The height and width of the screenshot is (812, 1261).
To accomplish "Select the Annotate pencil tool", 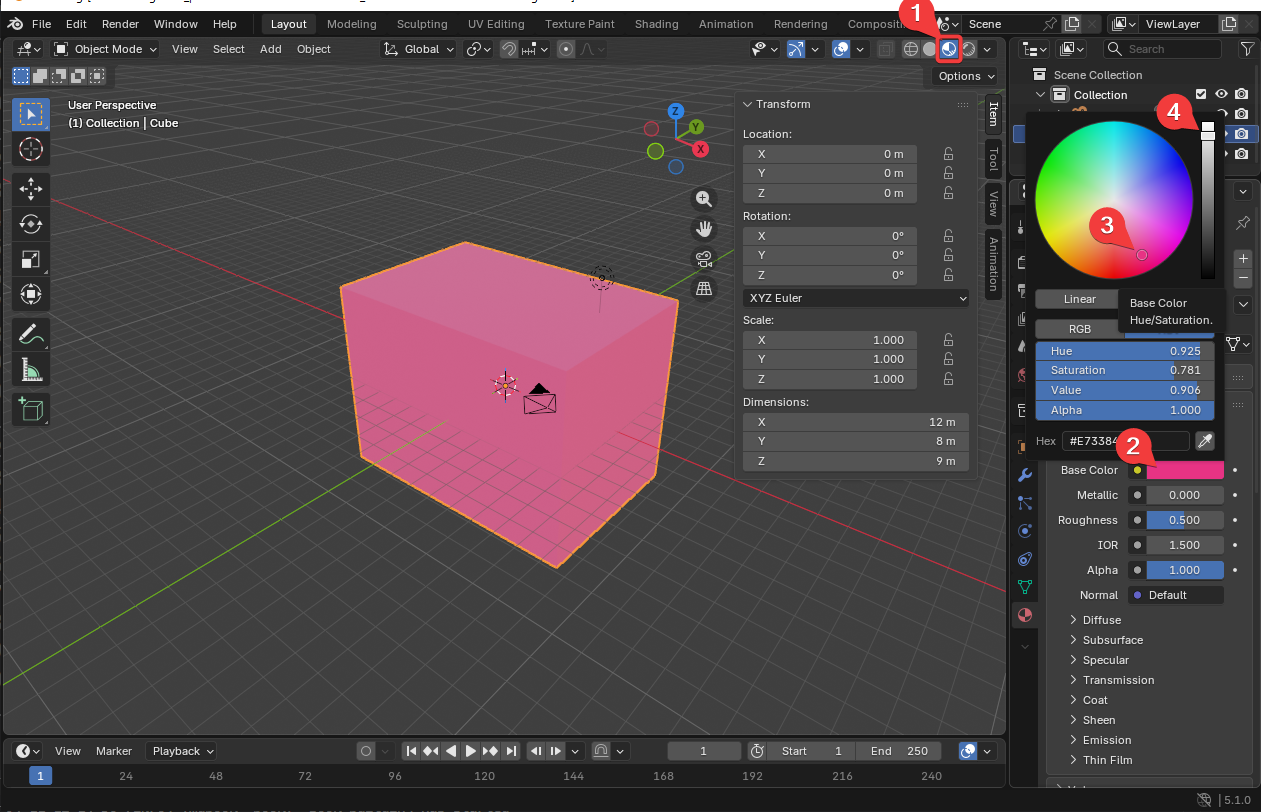I will pyautogui.click(x=31, y=334).
